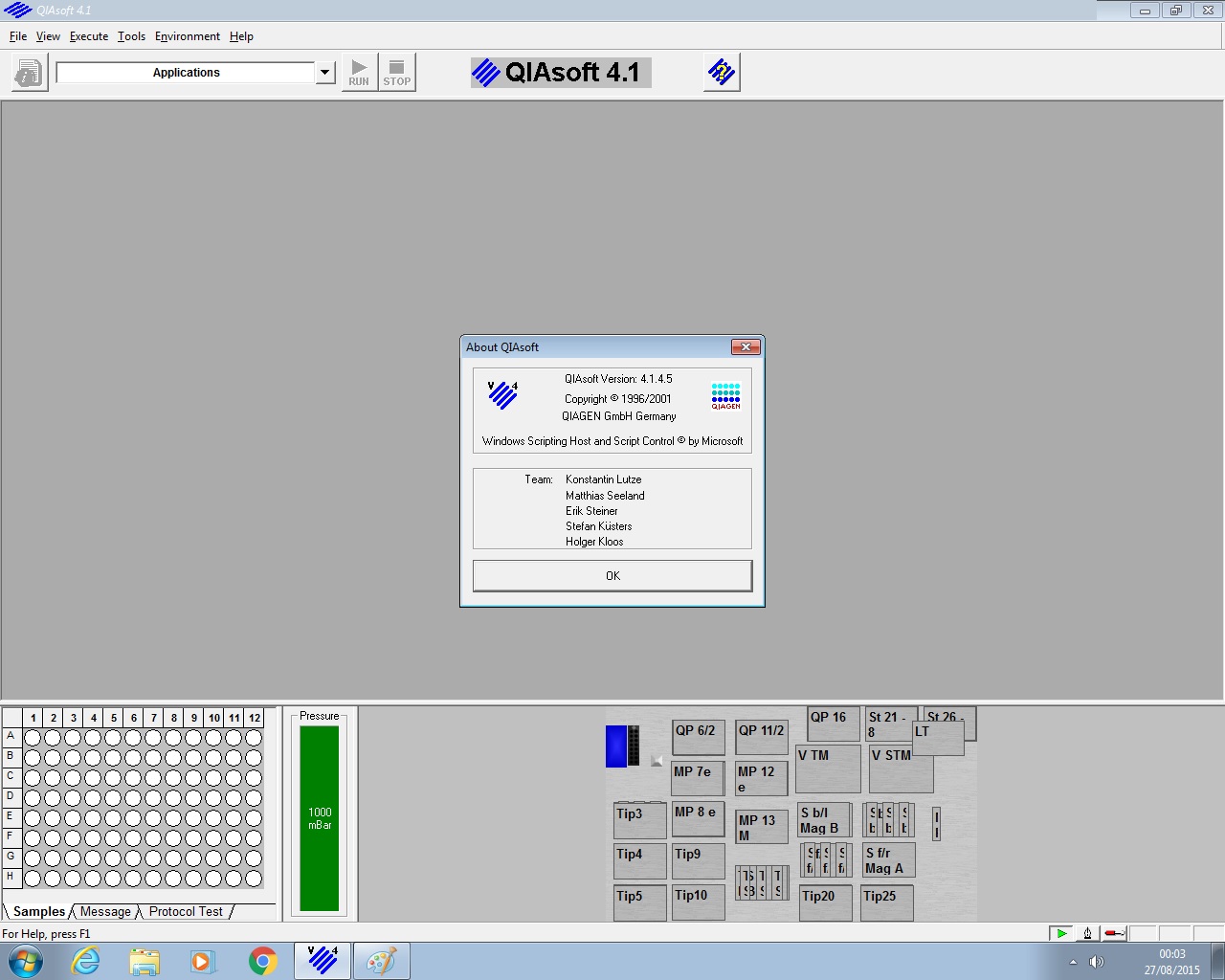Select sample well G4 in plate grid
The width and height of the screenshot is (1225, 980).
[x=93, y=858]
